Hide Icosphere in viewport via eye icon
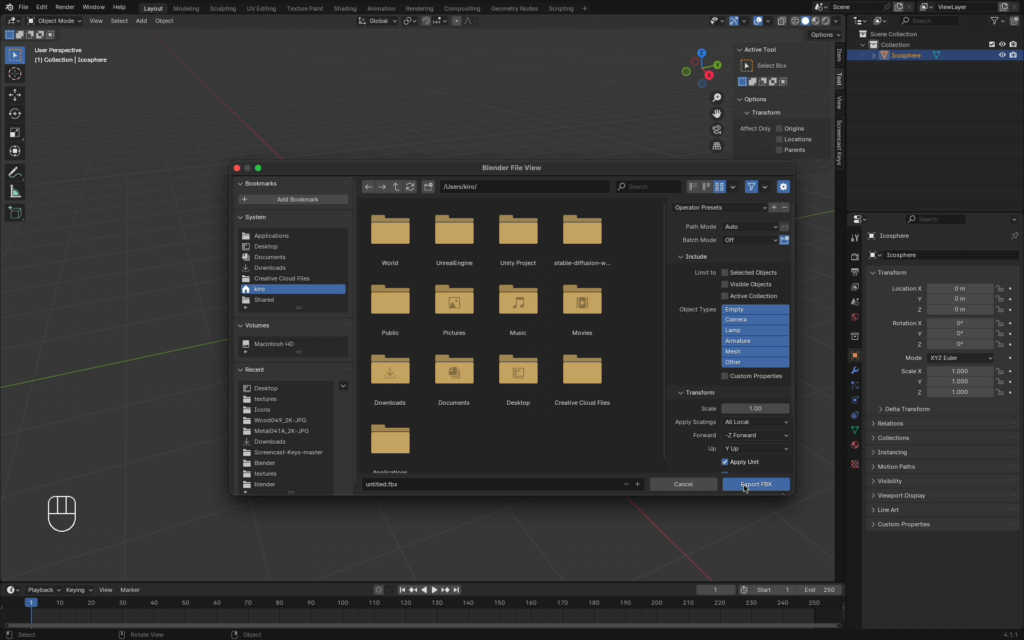 pos(1002,56)
